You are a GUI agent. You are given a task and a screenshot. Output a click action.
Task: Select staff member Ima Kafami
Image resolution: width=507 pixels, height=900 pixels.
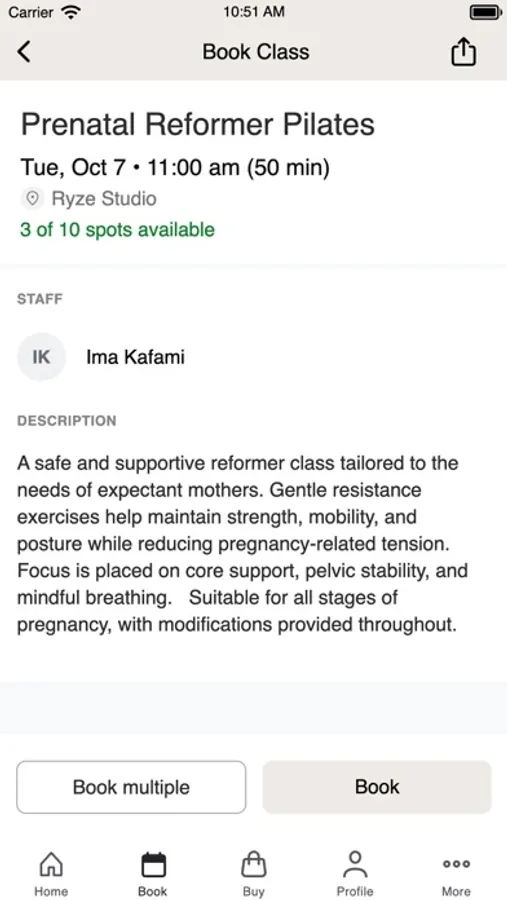click(x=136, y=357)
